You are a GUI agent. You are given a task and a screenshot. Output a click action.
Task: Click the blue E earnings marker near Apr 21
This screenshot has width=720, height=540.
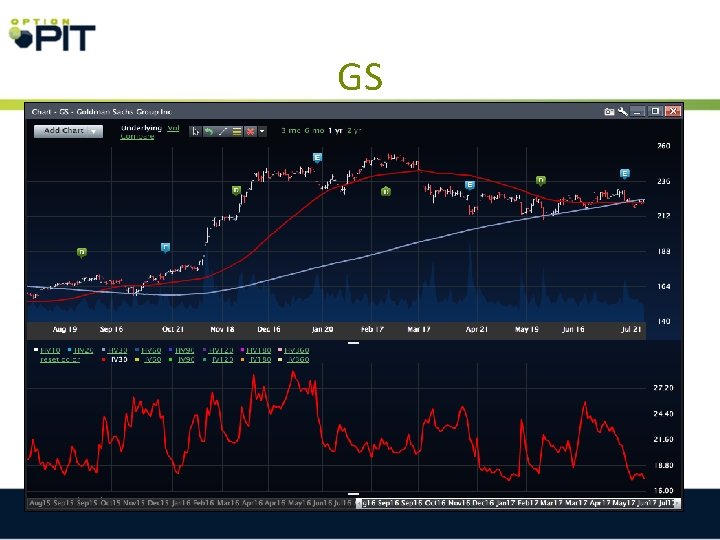[469, 185]
